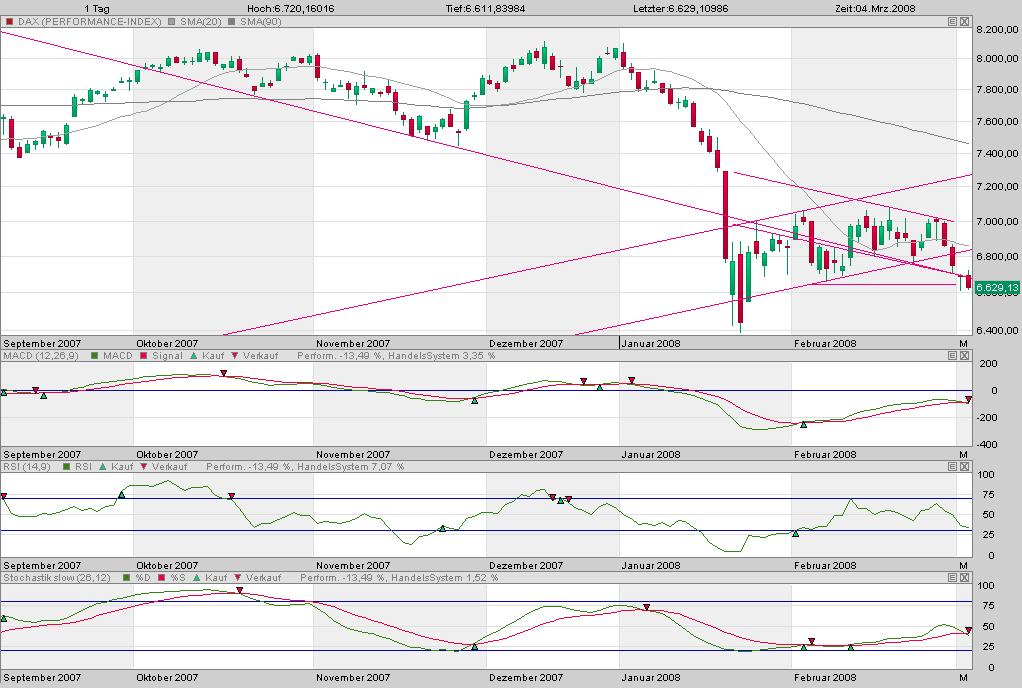Select the Stochastik sell marker near Januar 2008
The height and width of the screenshot is (688, 1022).
tap(647, 607)
